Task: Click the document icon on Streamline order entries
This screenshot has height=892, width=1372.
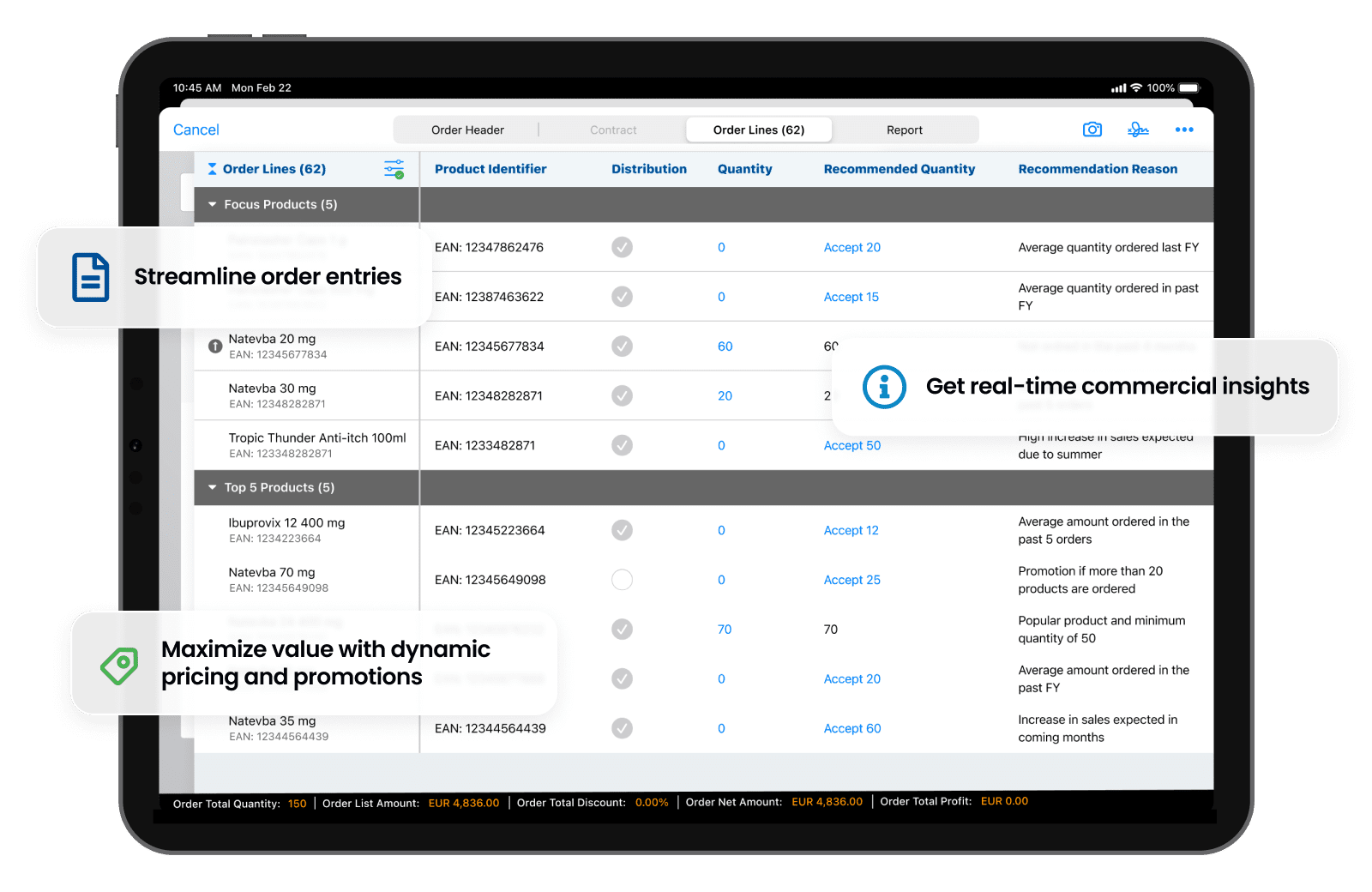Action: [90, 277]
